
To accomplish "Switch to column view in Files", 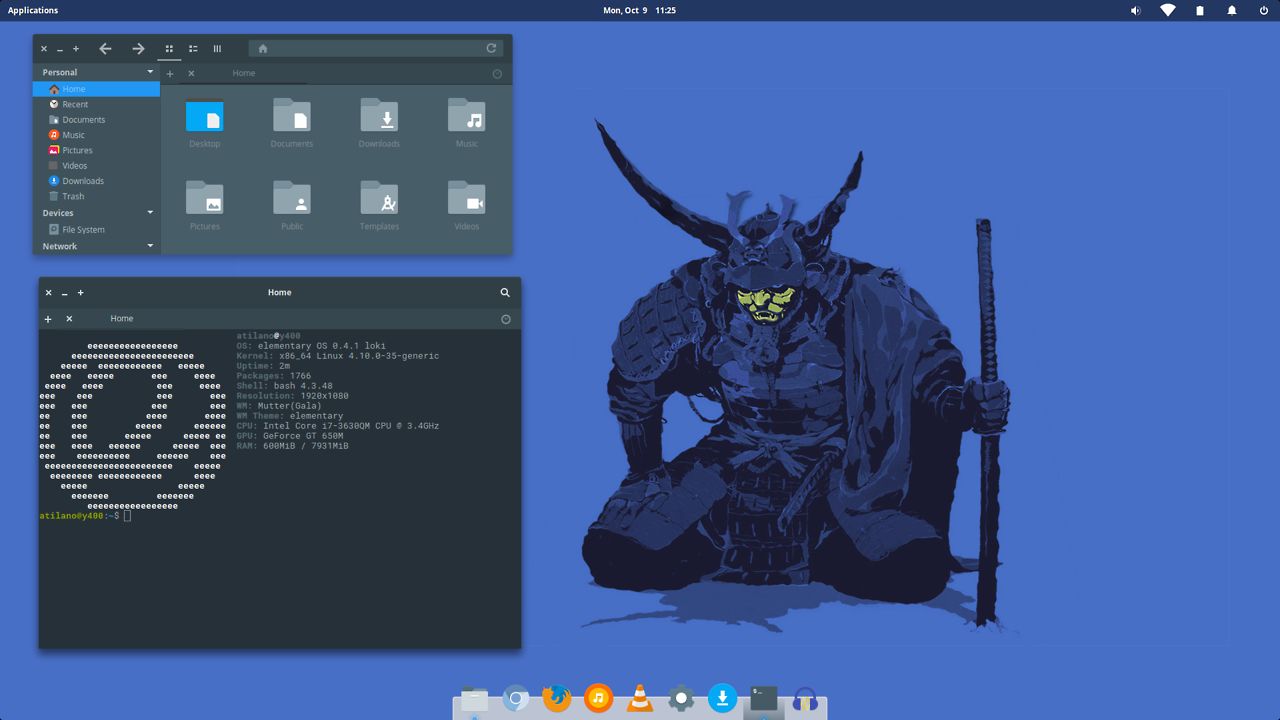I will [x=217, y=48].
